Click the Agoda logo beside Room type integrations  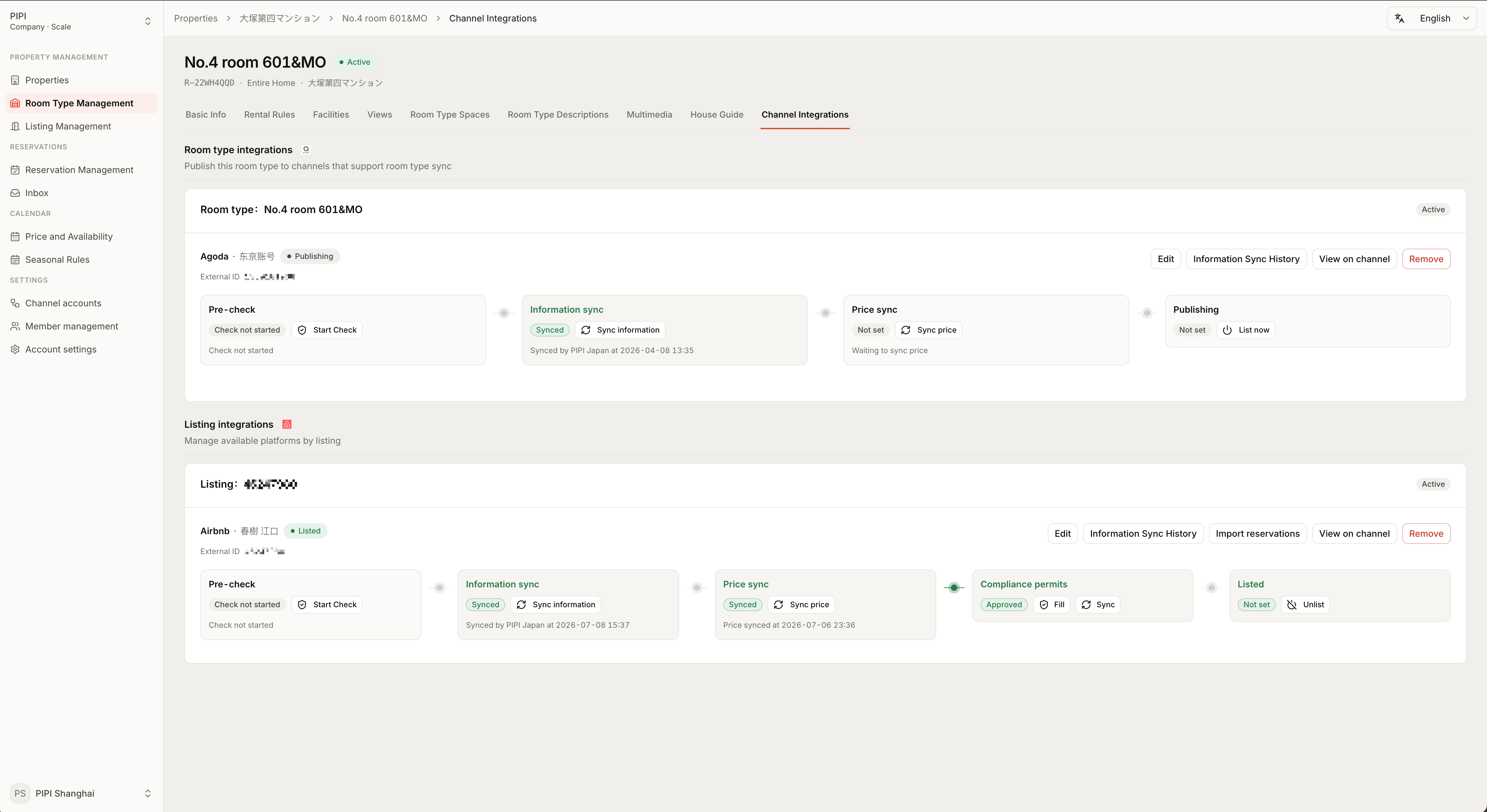click(x=306, y=149)
